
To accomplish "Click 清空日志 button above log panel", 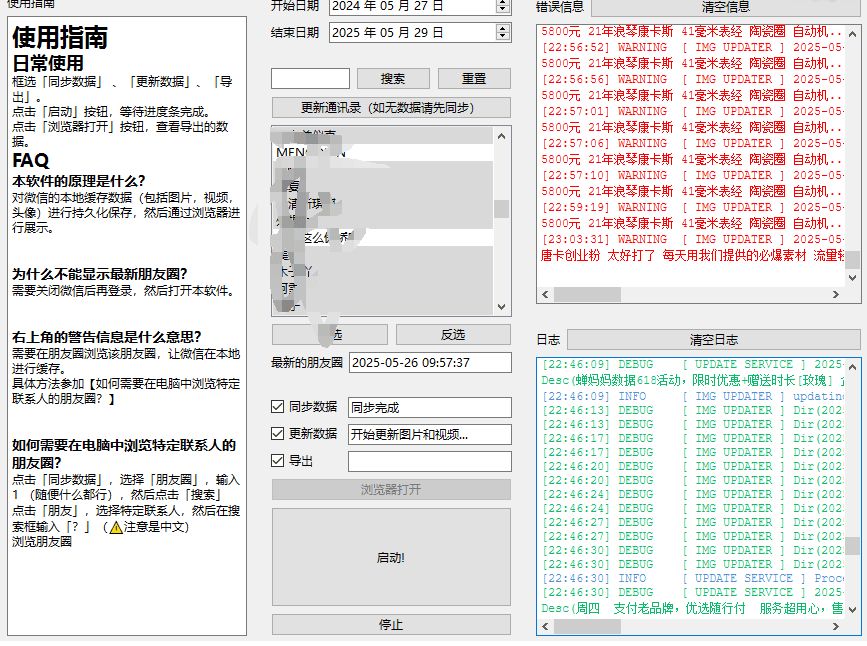I will 714,340.
